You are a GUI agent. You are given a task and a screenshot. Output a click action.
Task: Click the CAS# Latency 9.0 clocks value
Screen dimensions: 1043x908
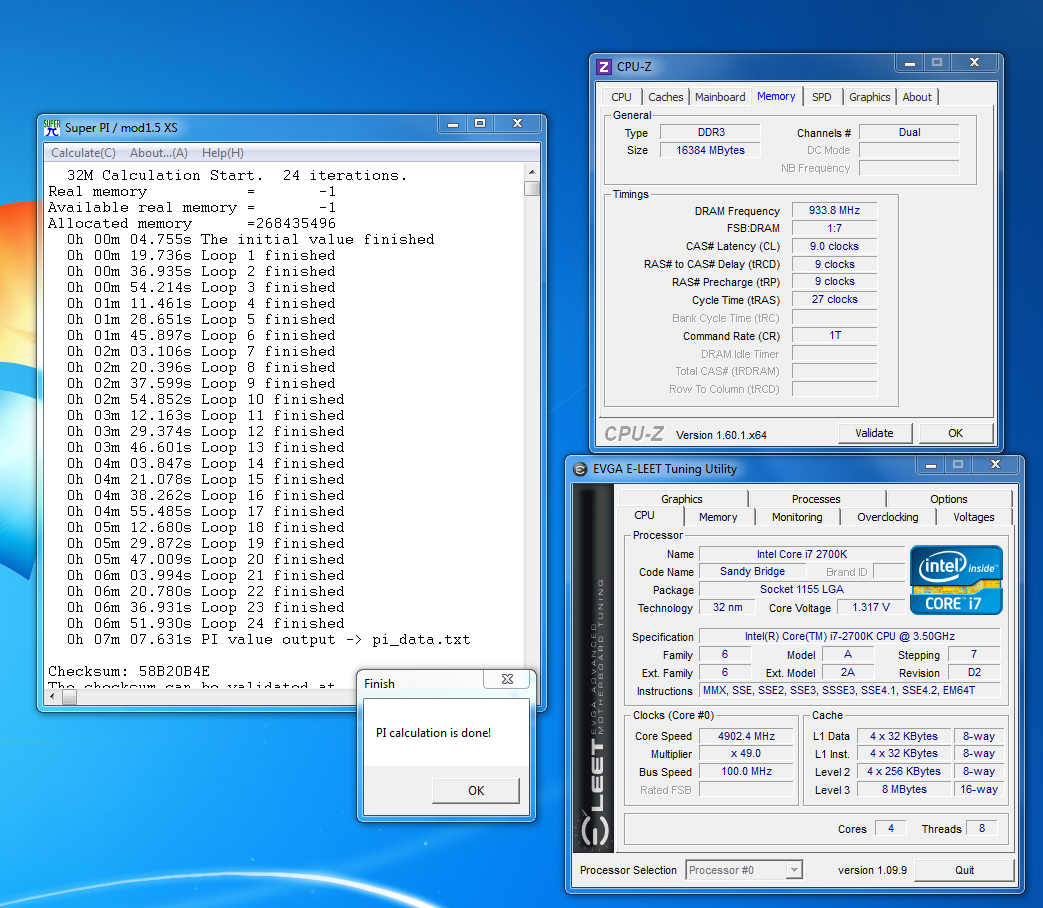coord(834,246)
